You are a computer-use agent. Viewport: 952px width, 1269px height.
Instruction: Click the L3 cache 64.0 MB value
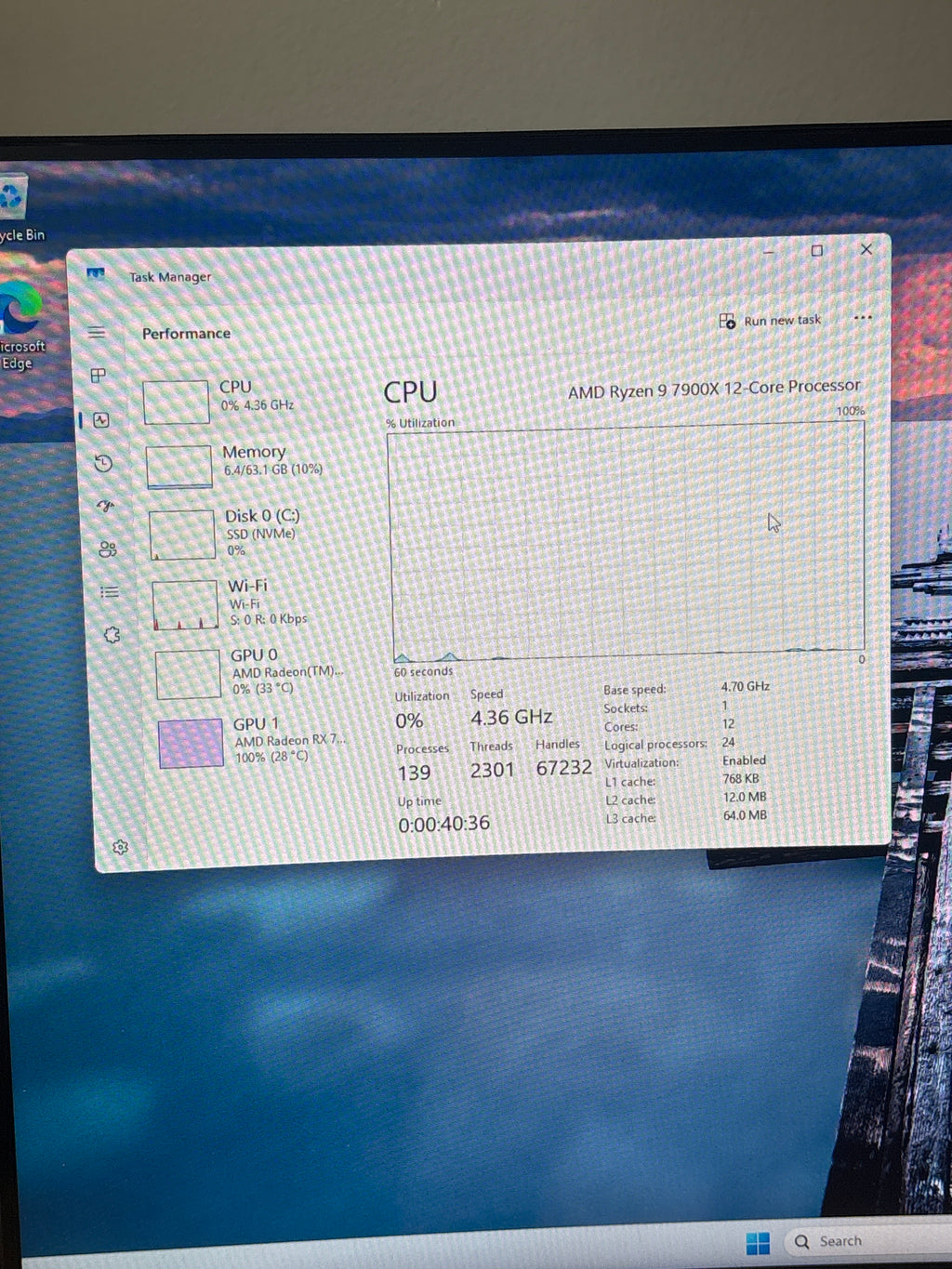745,815
